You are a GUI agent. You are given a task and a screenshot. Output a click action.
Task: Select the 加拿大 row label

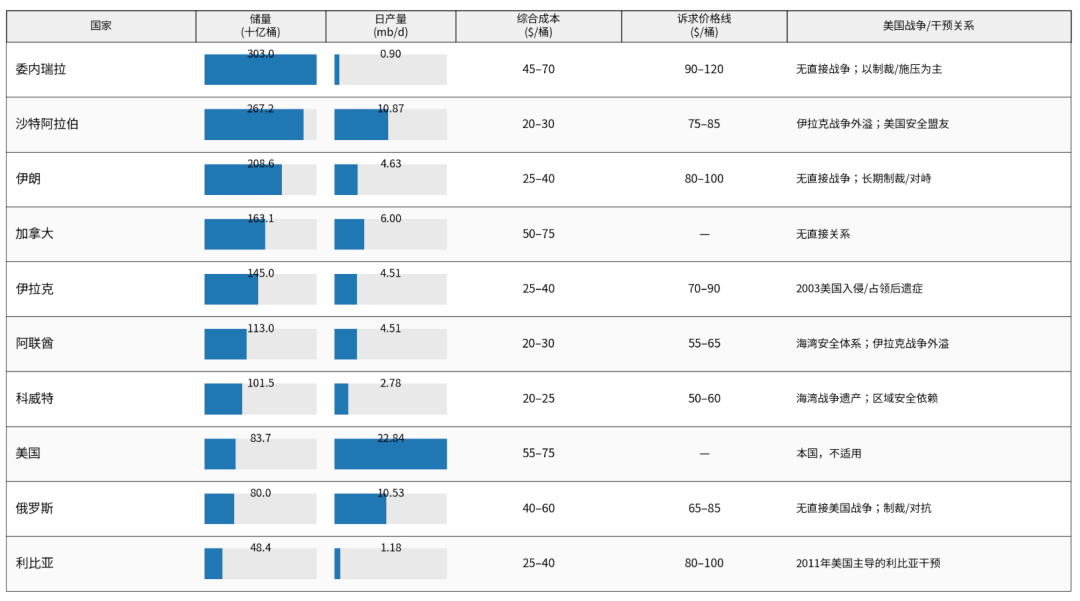(x=35, y=234)
